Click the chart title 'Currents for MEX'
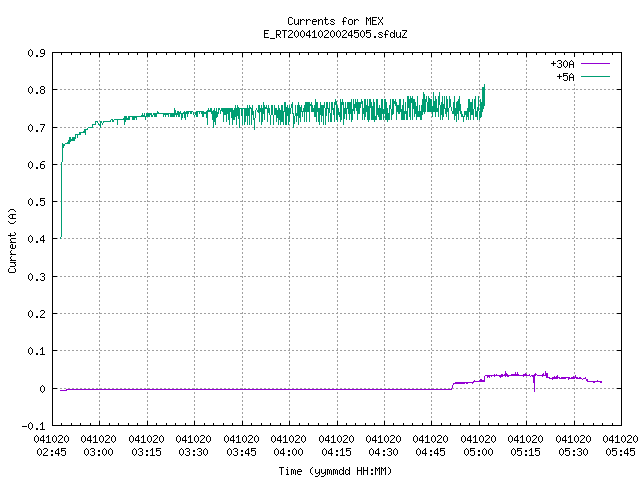 [335, 21]
